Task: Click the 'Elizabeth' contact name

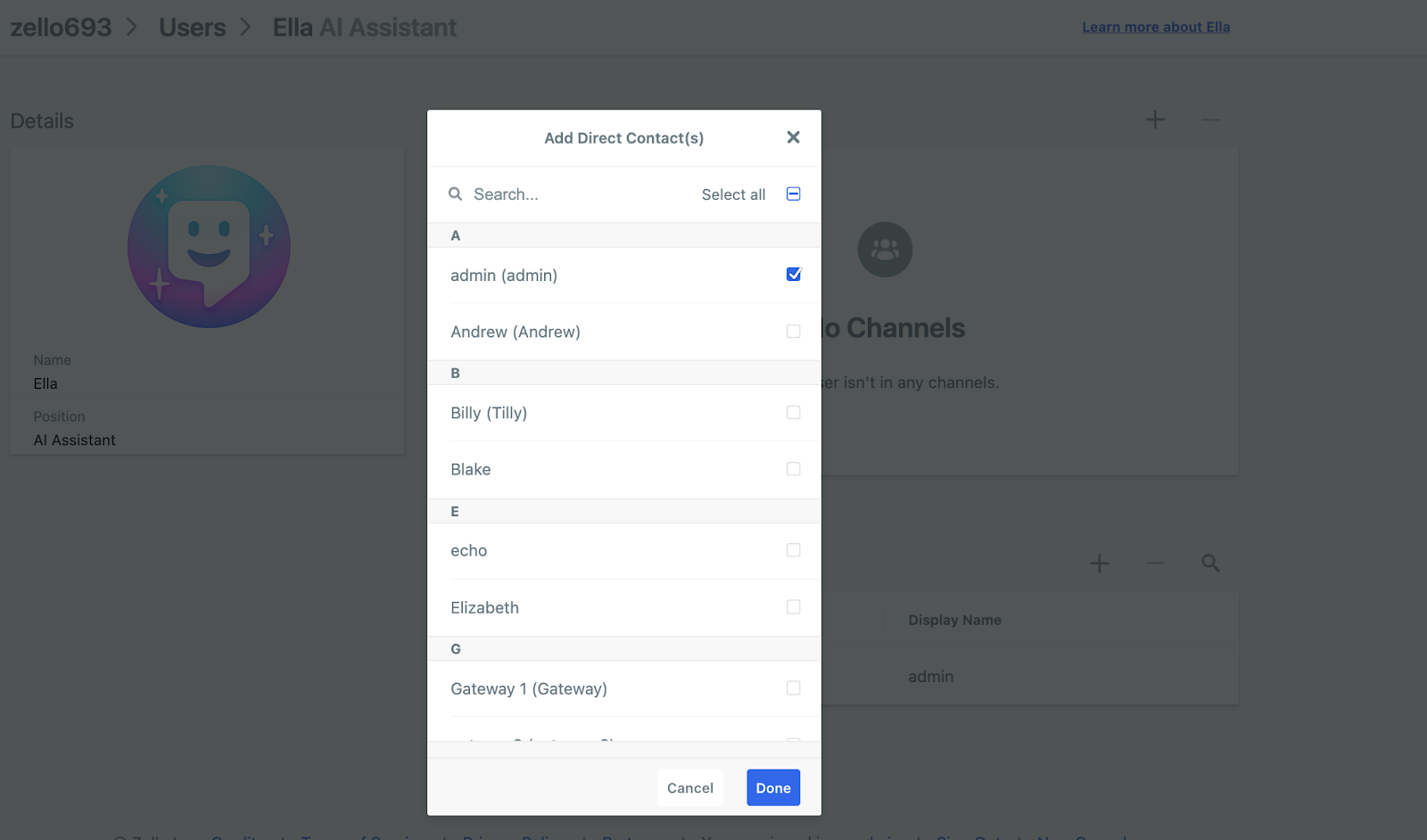Action: point(484,607)
